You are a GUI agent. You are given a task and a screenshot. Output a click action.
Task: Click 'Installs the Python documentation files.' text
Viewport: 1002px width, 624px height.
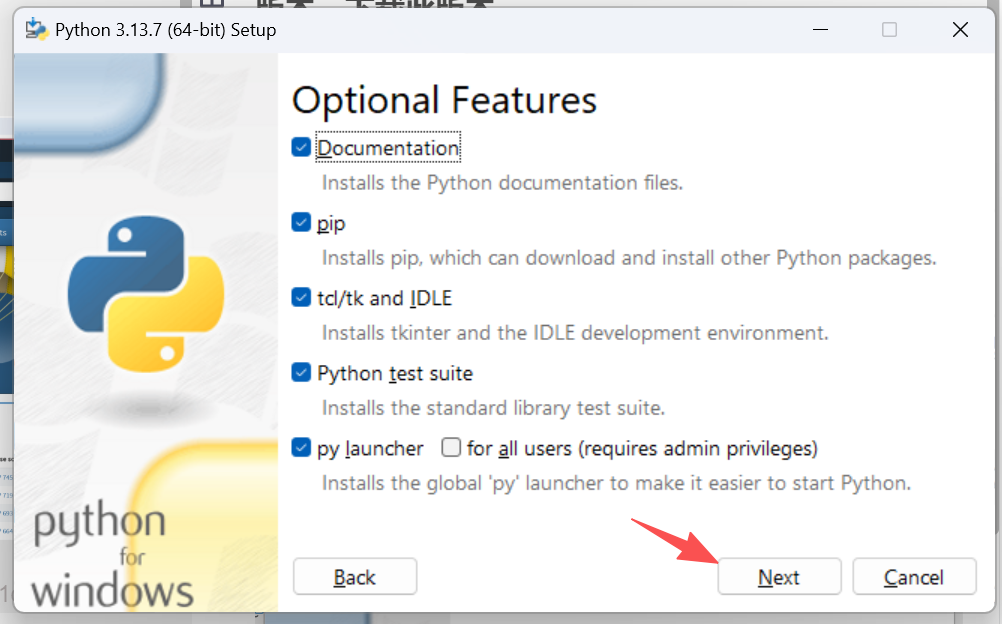tap(502, 183)
